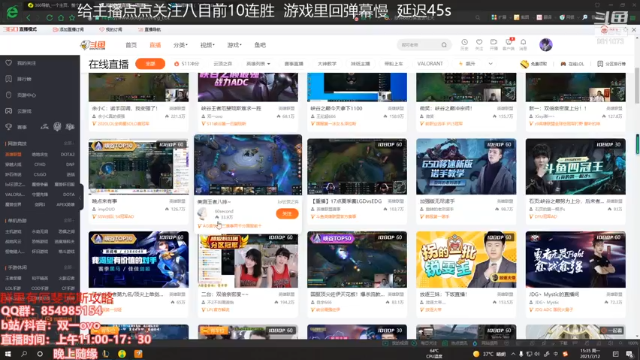Open the 650移速新版诺手教学 stream thumbnail
This screenshot has width=640, height=360.
click(x=466, y=167)
